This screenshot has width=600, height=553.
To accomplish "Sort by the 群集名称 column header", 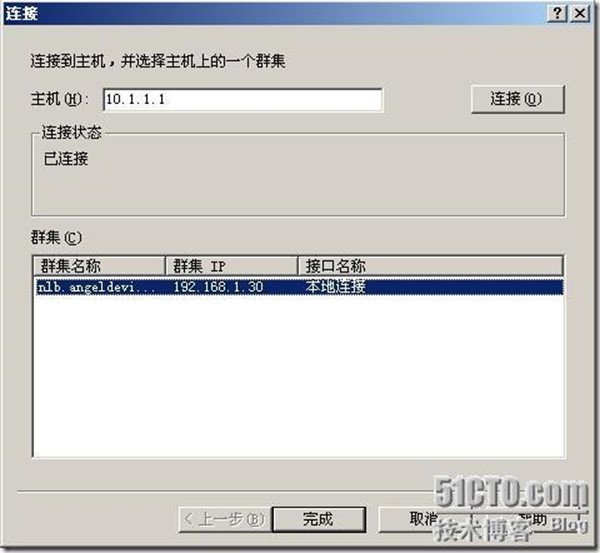I will (99, 266).
